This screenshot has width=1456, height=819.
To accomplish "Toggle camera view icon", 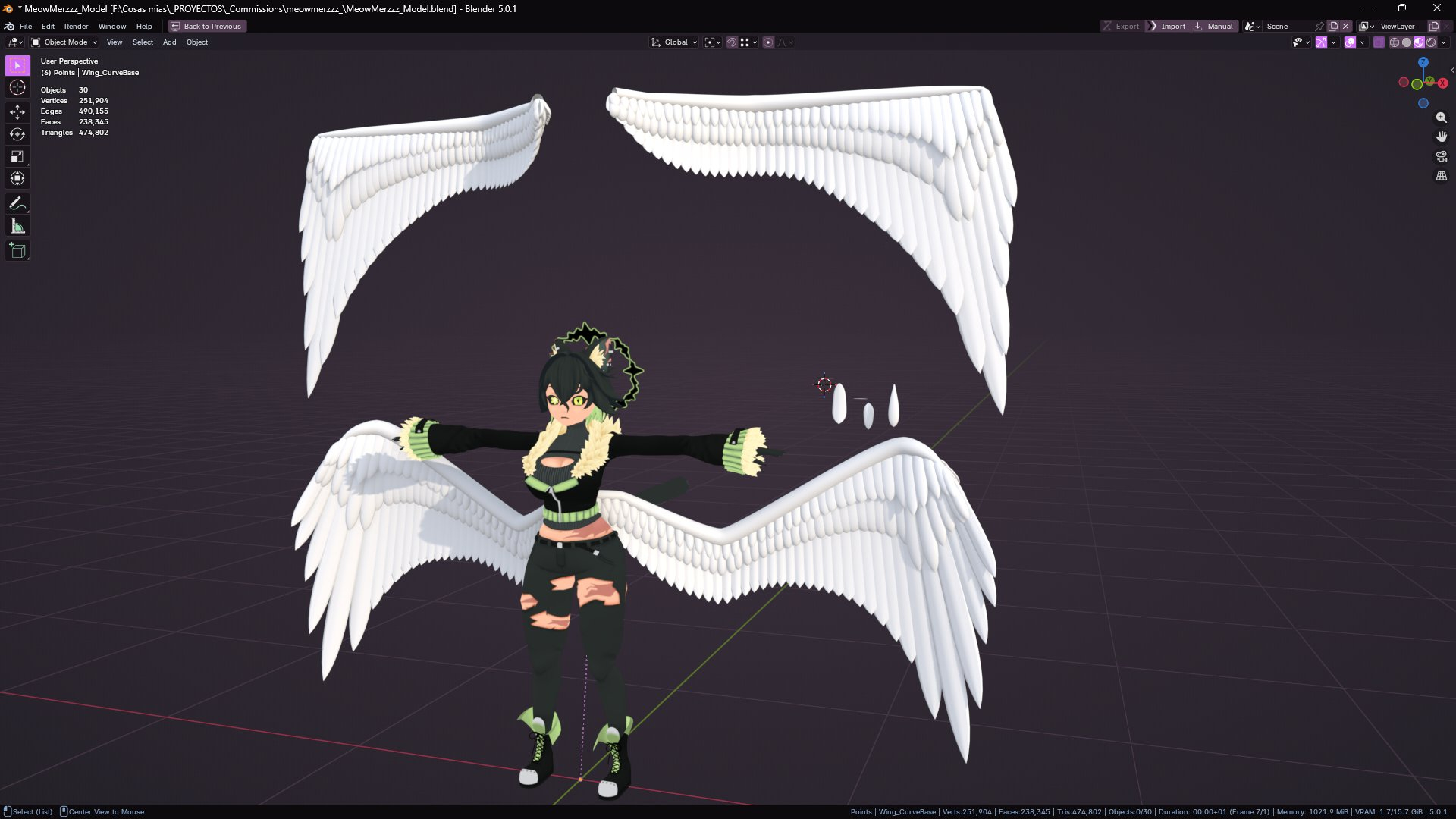I will (1441, 156).
